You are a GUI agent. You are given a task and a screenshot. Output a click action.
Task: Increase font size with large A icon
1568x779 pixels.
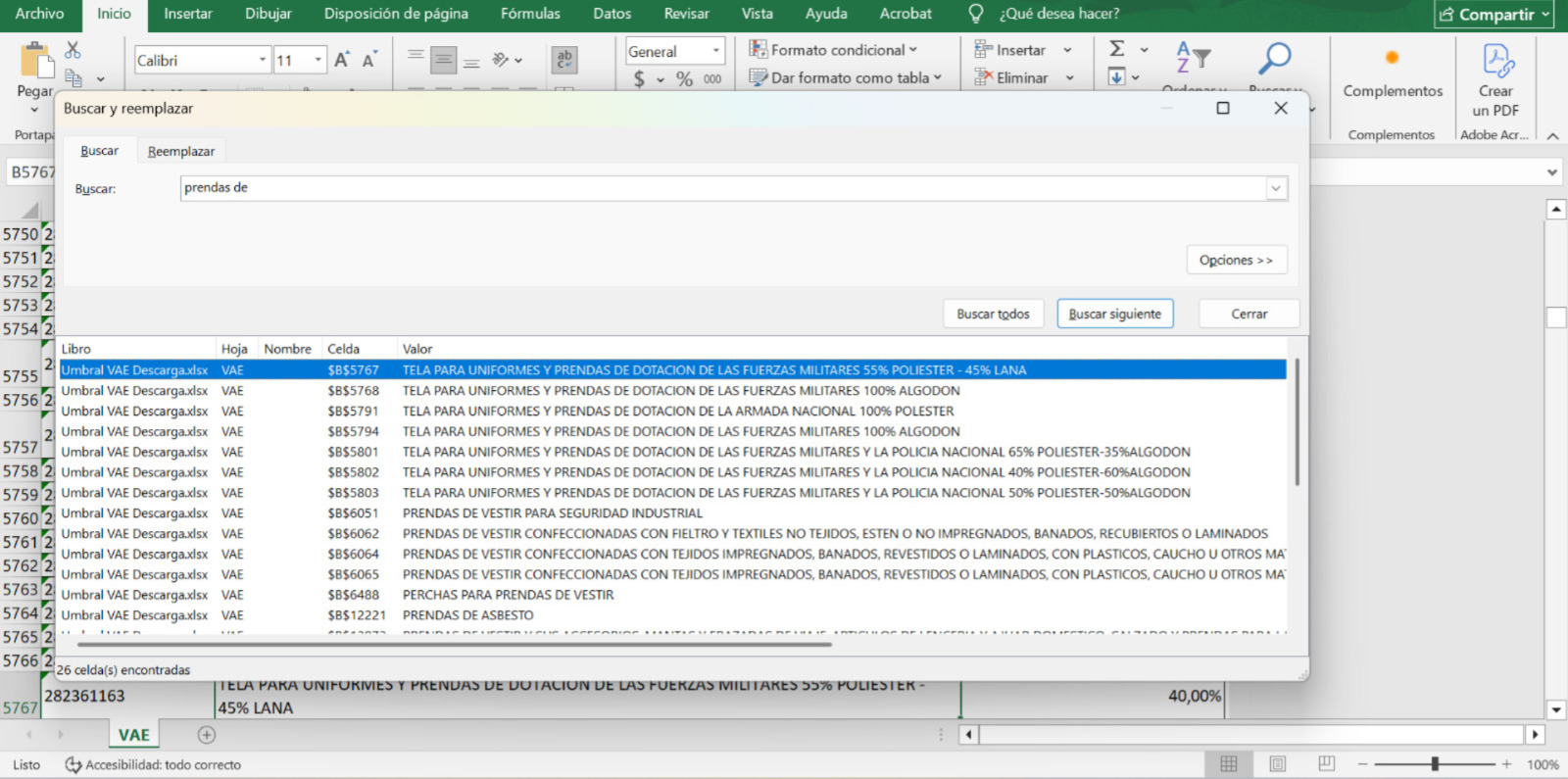341,61
